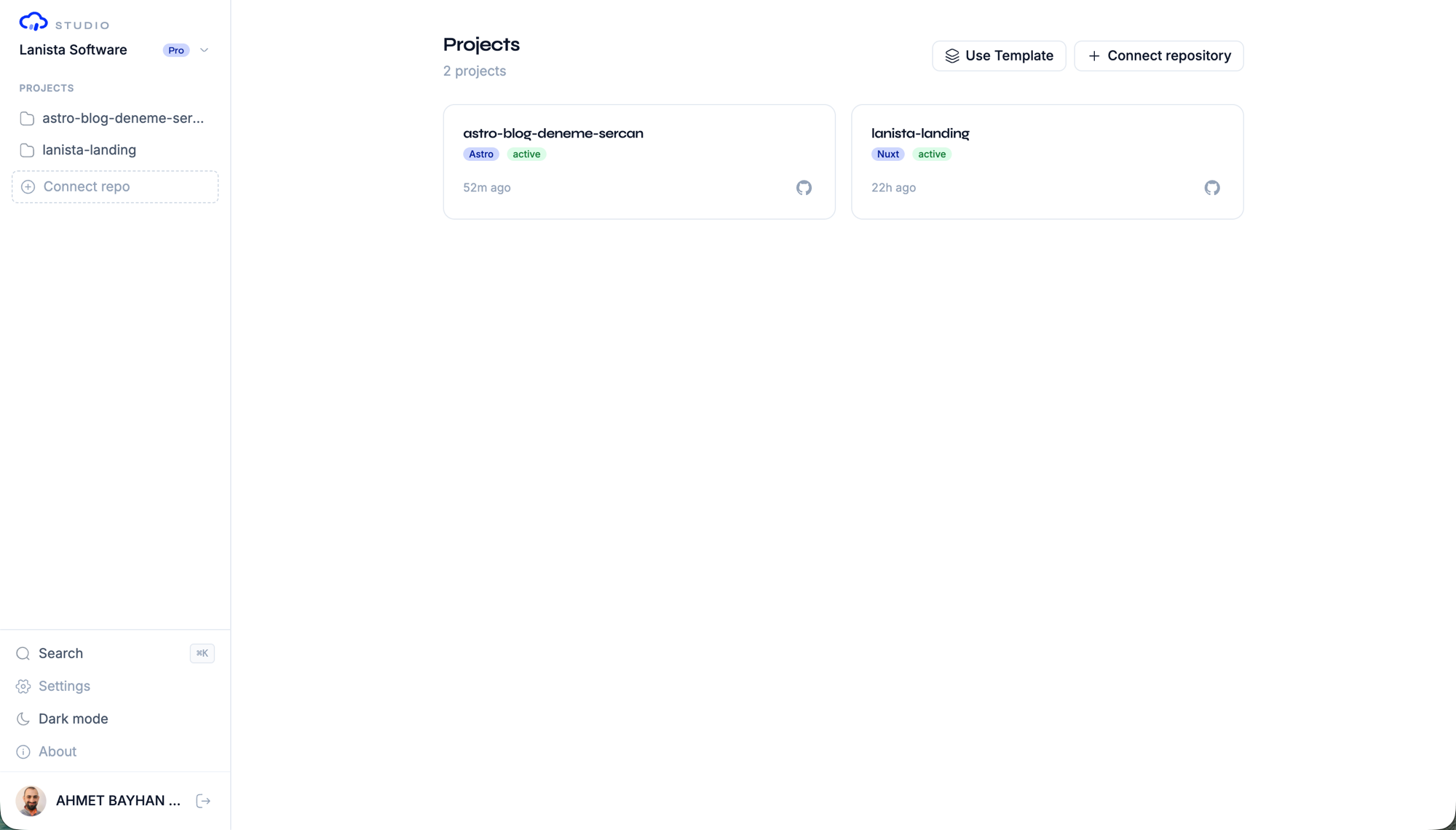Click the Use Template button

pyautogui.click(x=999, y=56)
